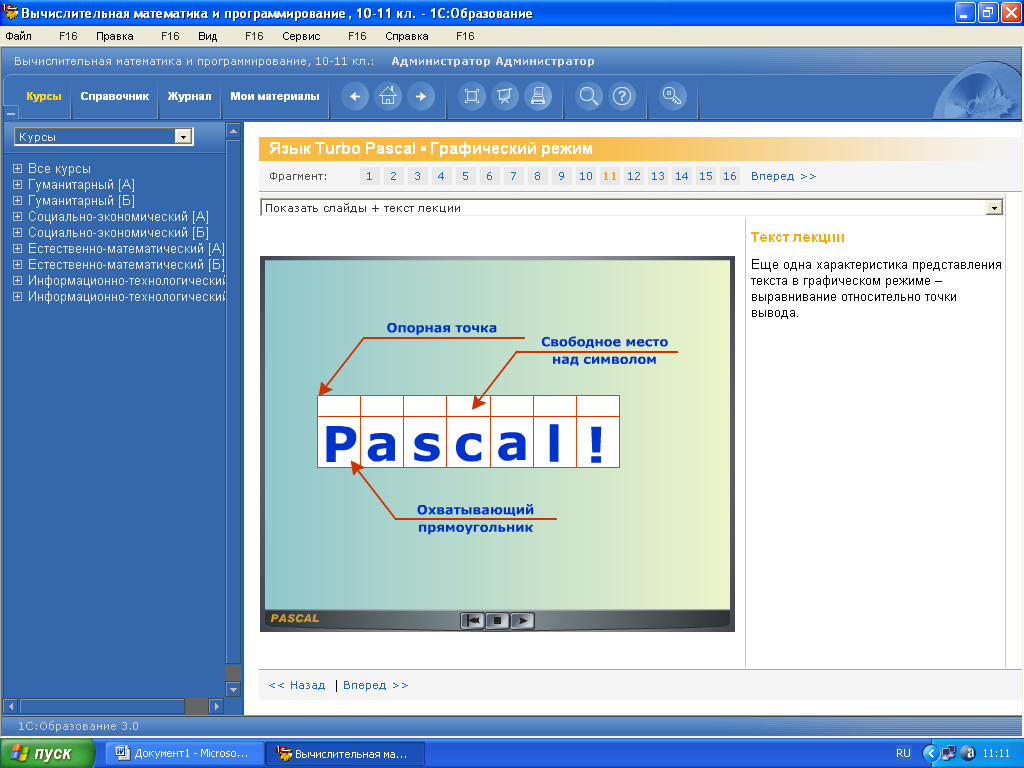Click the print icon
1024x768 pixels.
point(538,97)
